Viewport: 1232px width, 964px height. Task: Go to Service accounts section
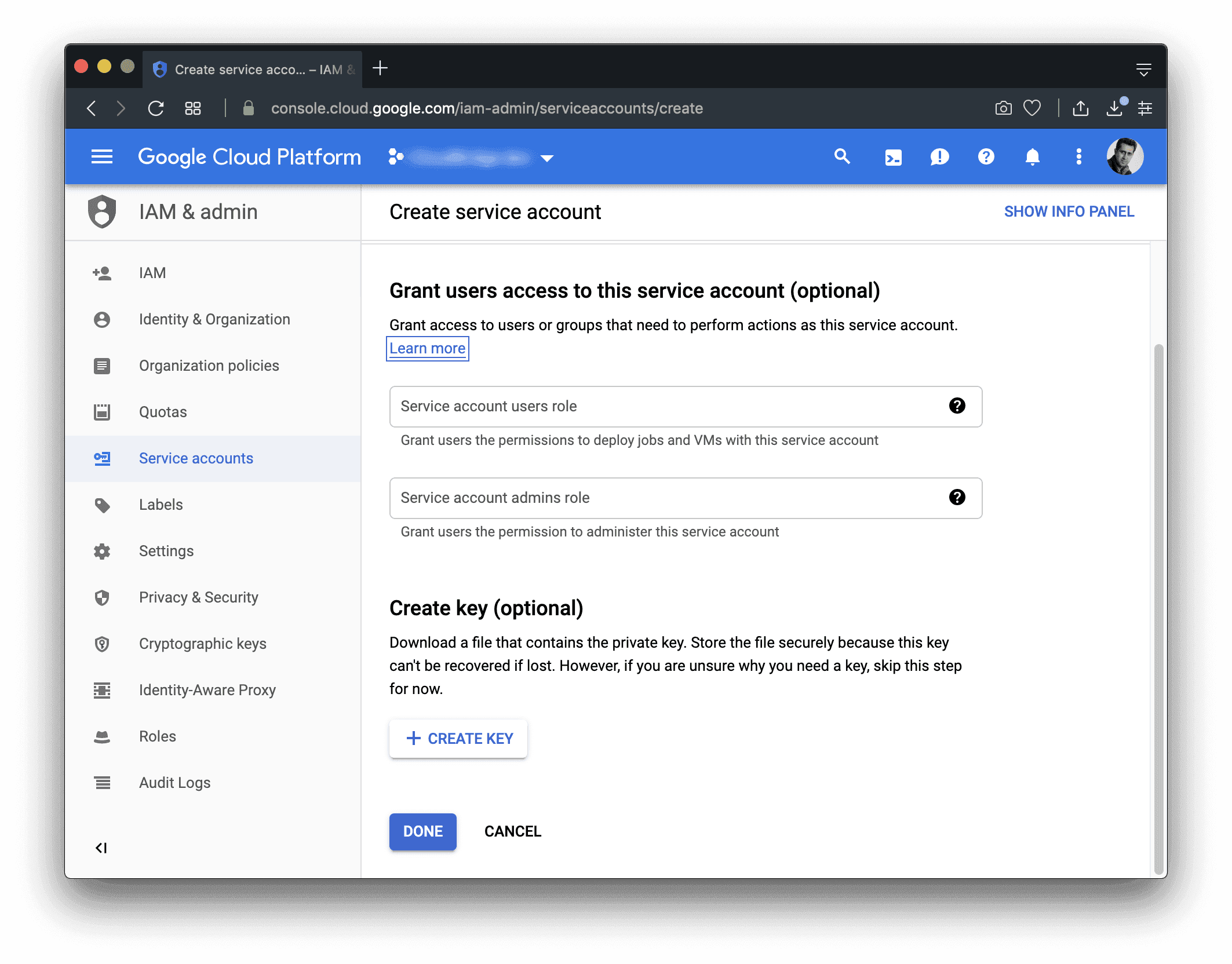tap(196, 458)
